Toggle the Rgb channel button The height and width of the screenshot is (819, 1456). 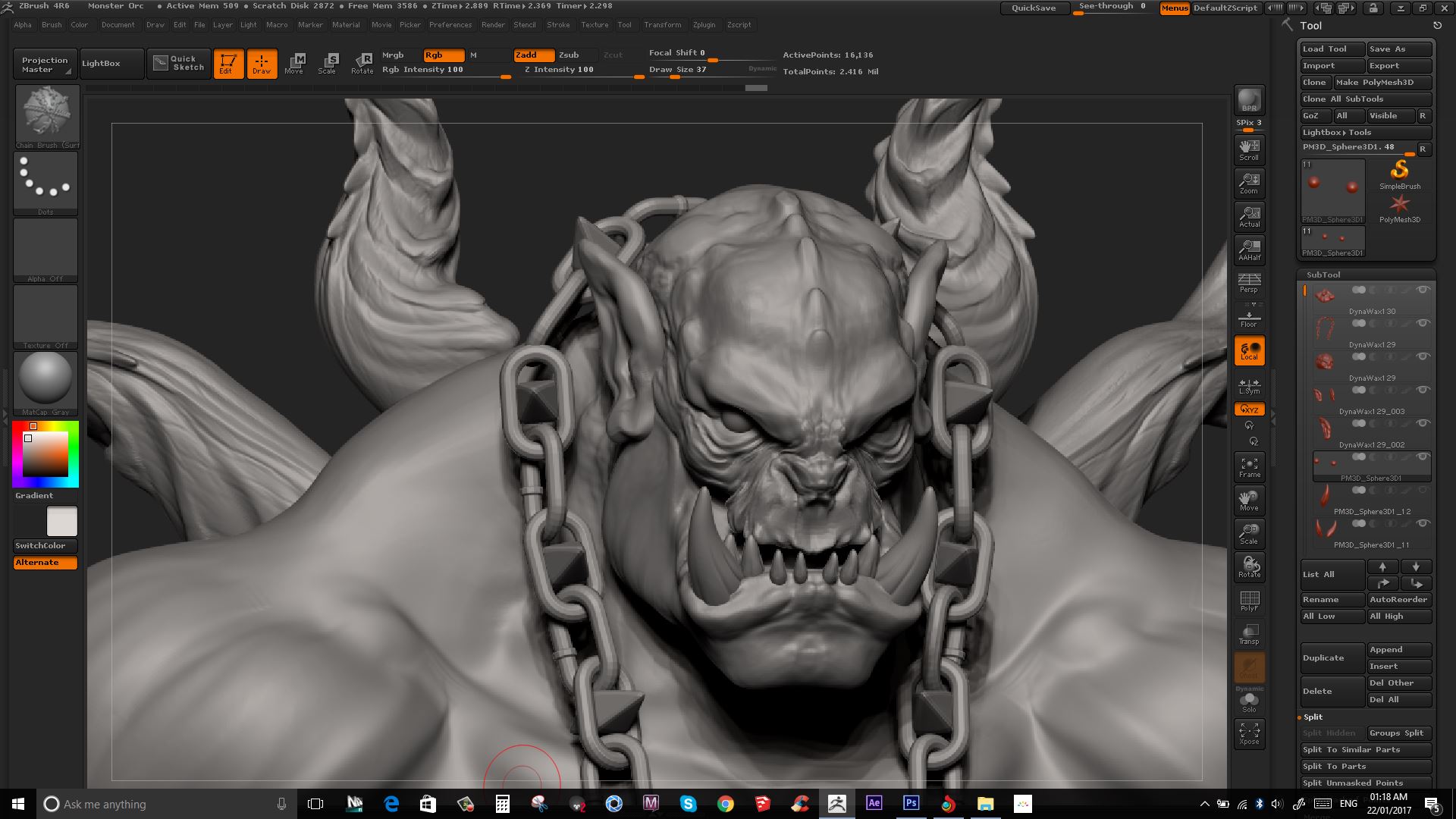coord(444,55)
